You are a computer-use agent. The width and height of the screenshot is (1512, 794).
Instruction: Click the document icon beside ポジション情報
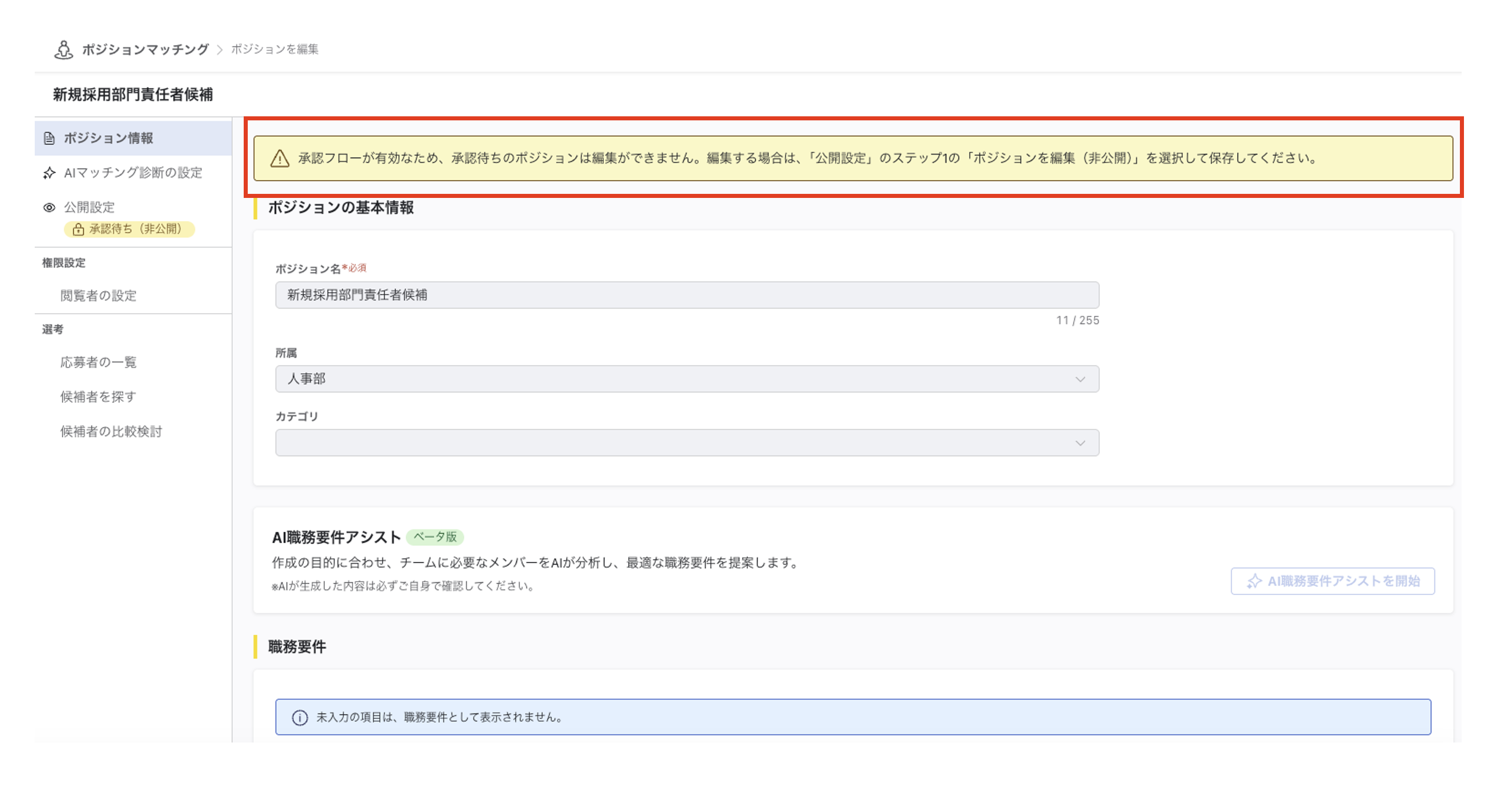50,138
